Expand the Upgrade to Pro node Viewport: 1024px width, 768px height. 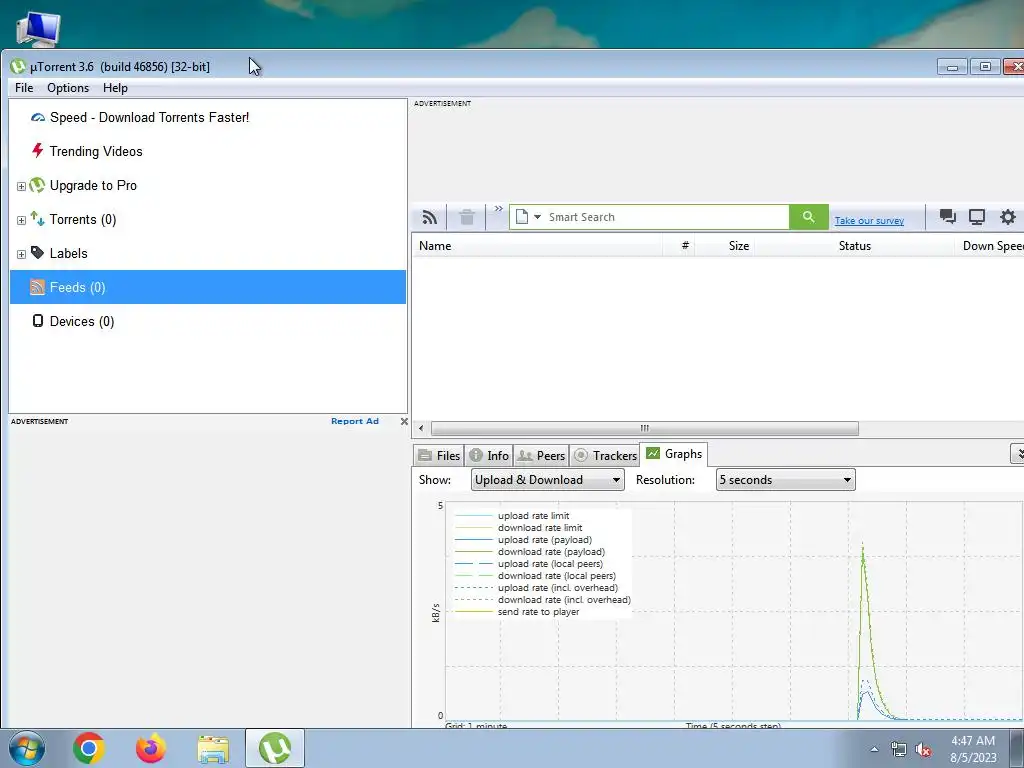tap(21, 186)
